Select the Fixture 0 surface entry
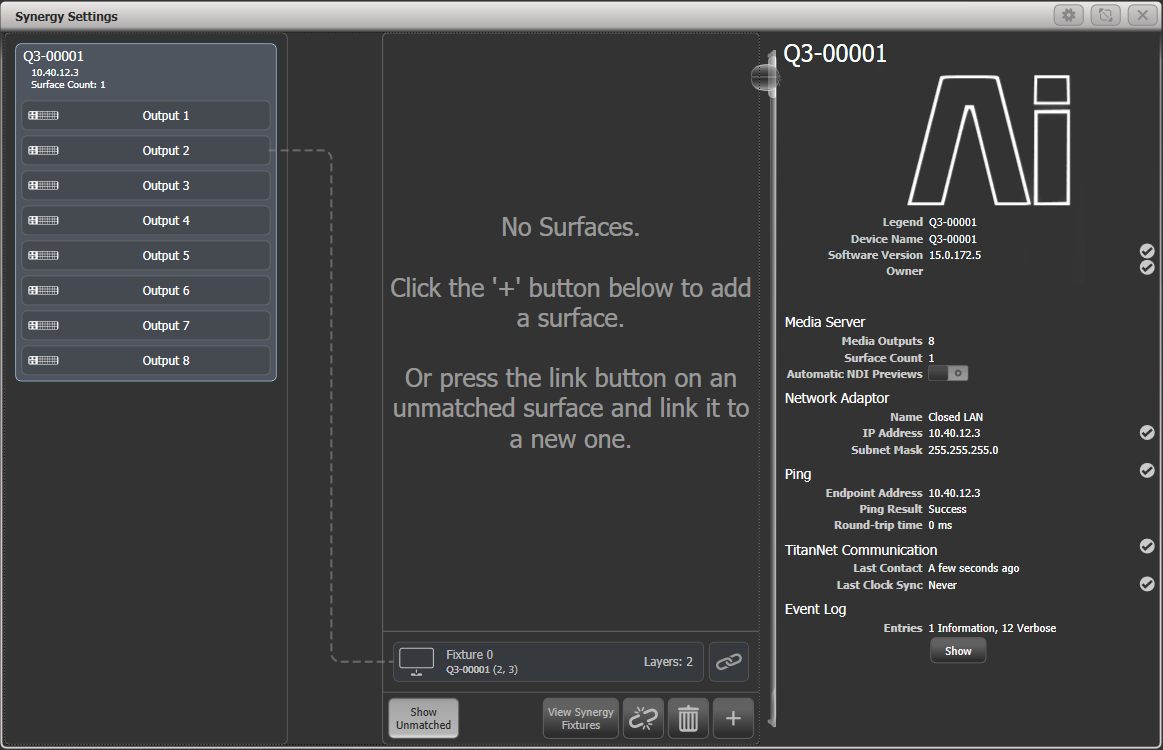The image size is (1163, 750). (x=548, y=661)
